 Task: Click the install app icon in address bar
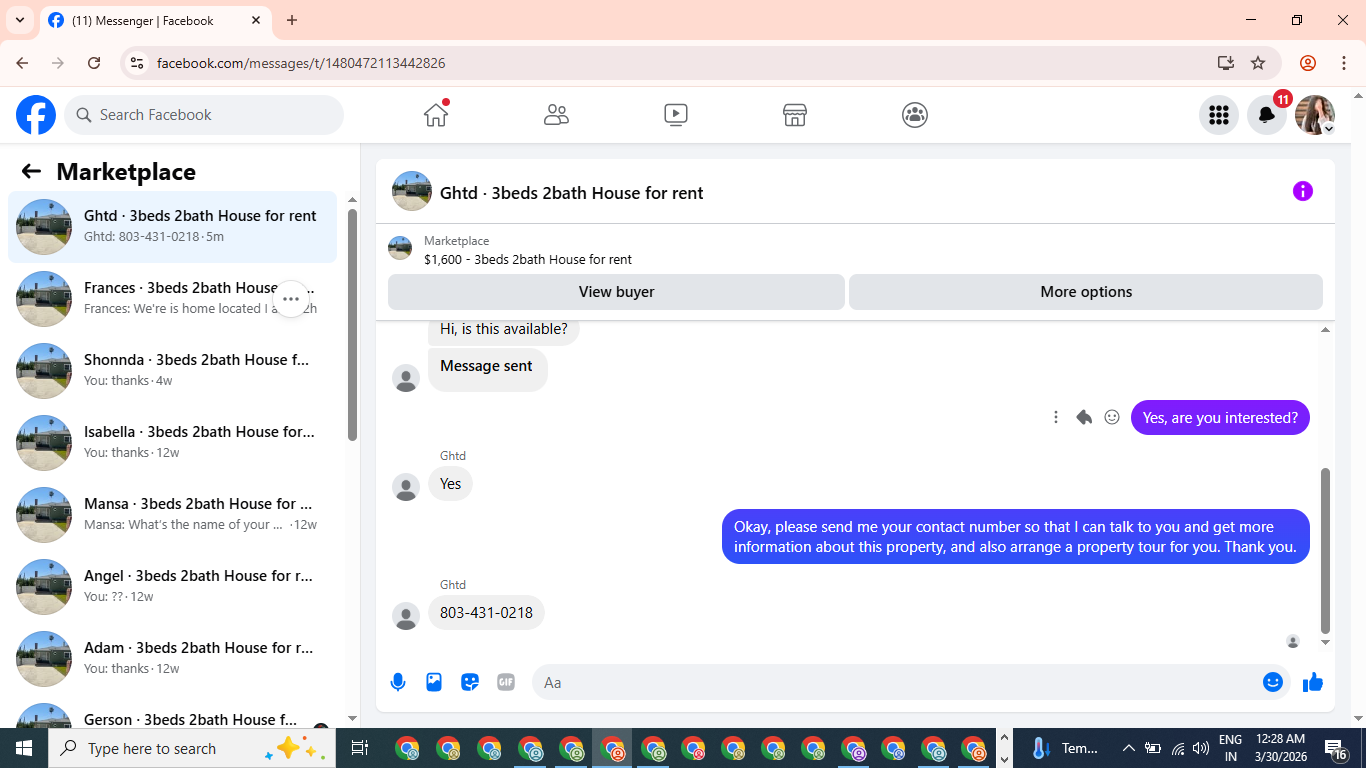point(1226,63)
